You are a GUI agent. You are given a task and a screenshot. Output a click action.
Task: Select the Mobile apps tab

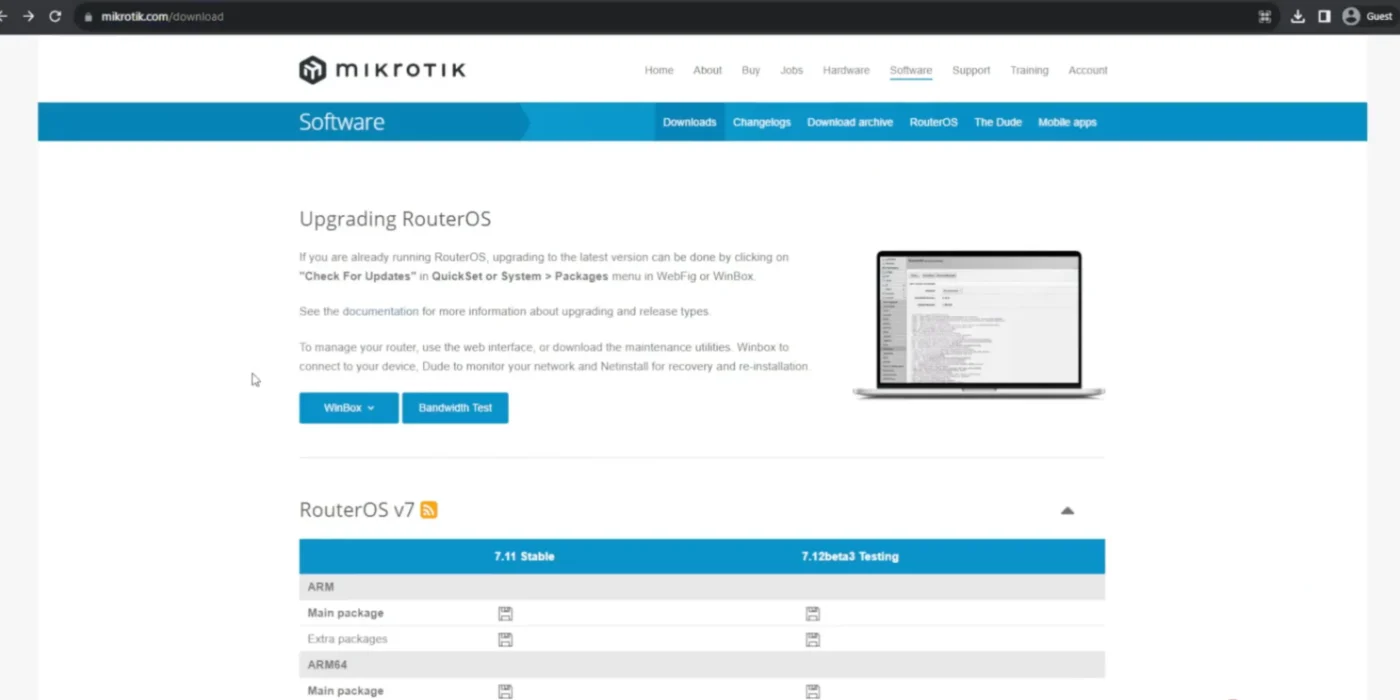(1067, 122)
